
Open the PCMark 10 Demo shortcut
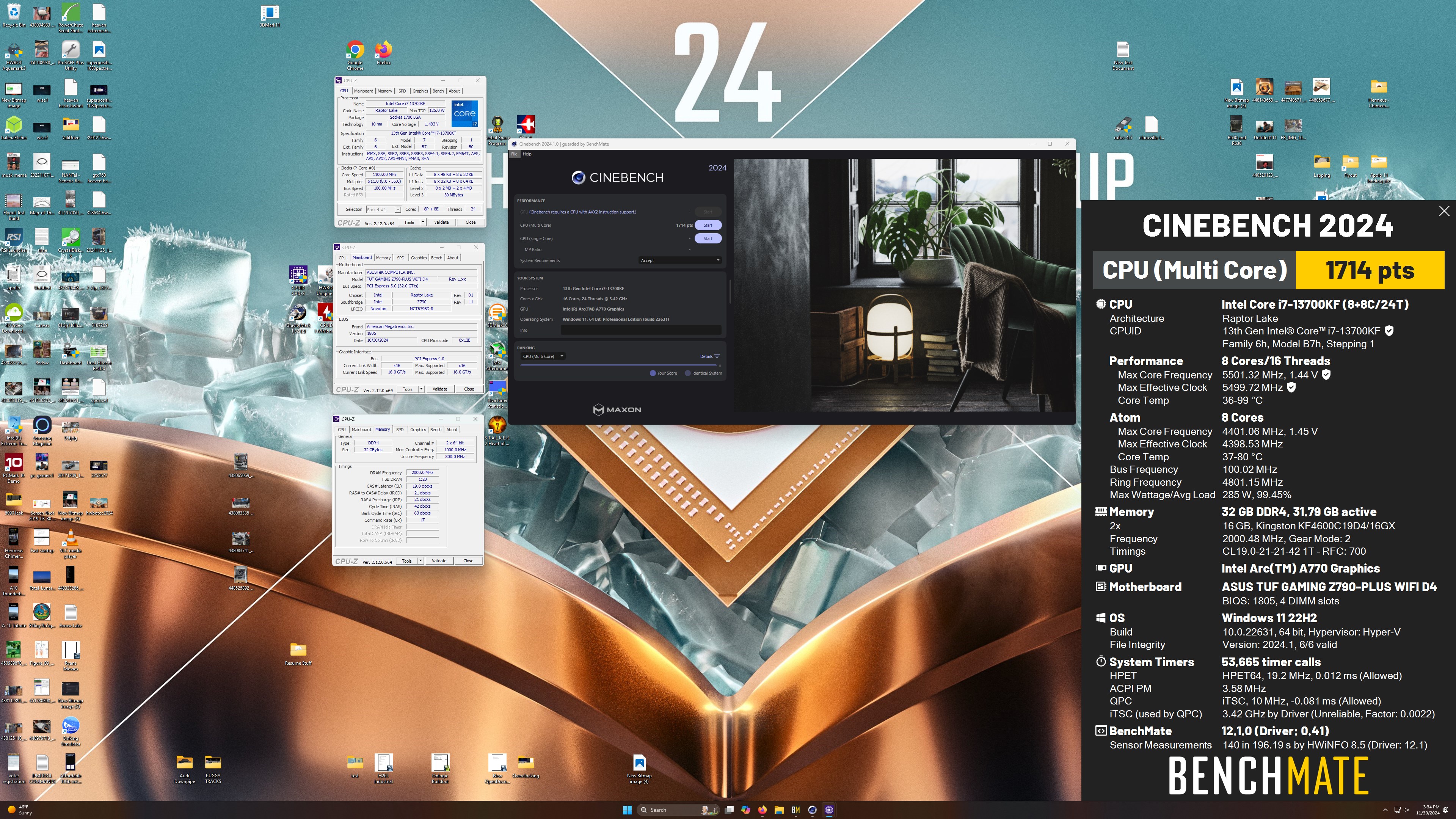(14, 469)
